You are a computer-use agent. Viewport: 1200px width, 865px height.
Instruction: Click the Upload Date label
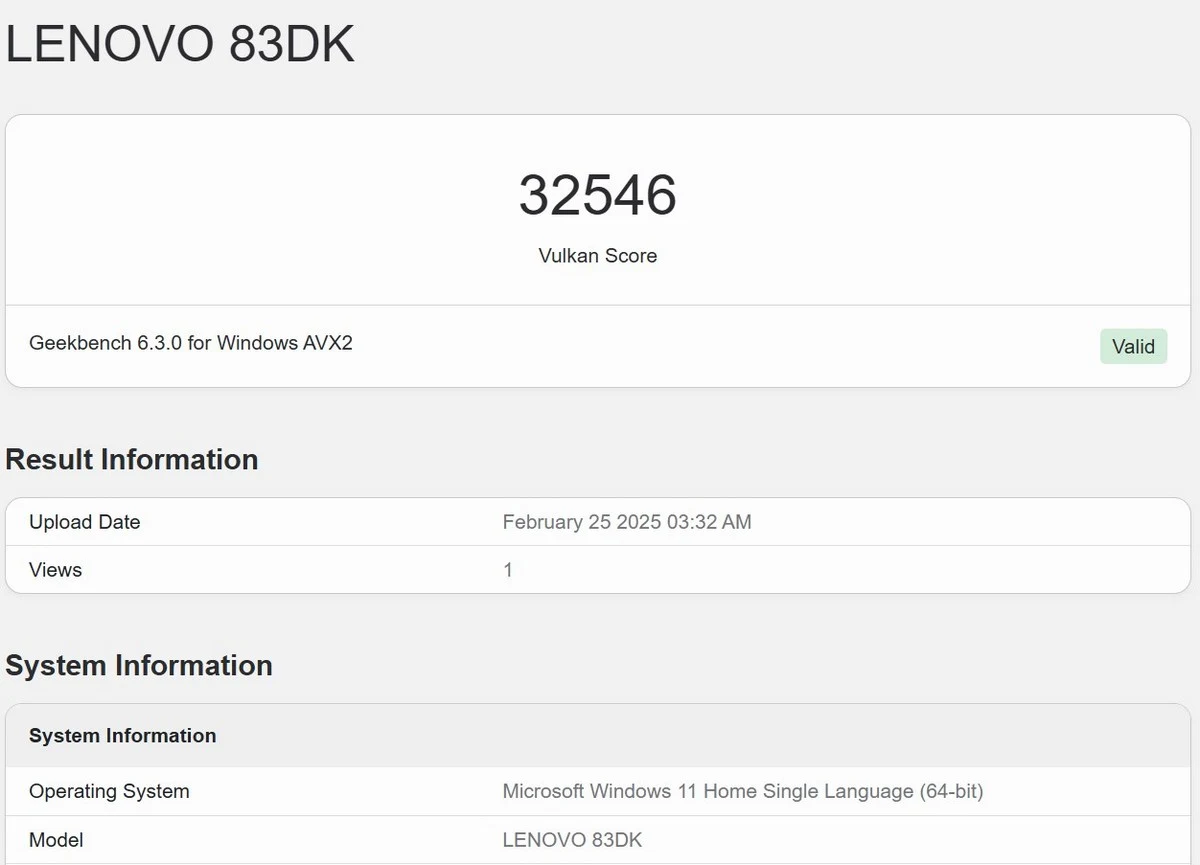coord(85,522)
